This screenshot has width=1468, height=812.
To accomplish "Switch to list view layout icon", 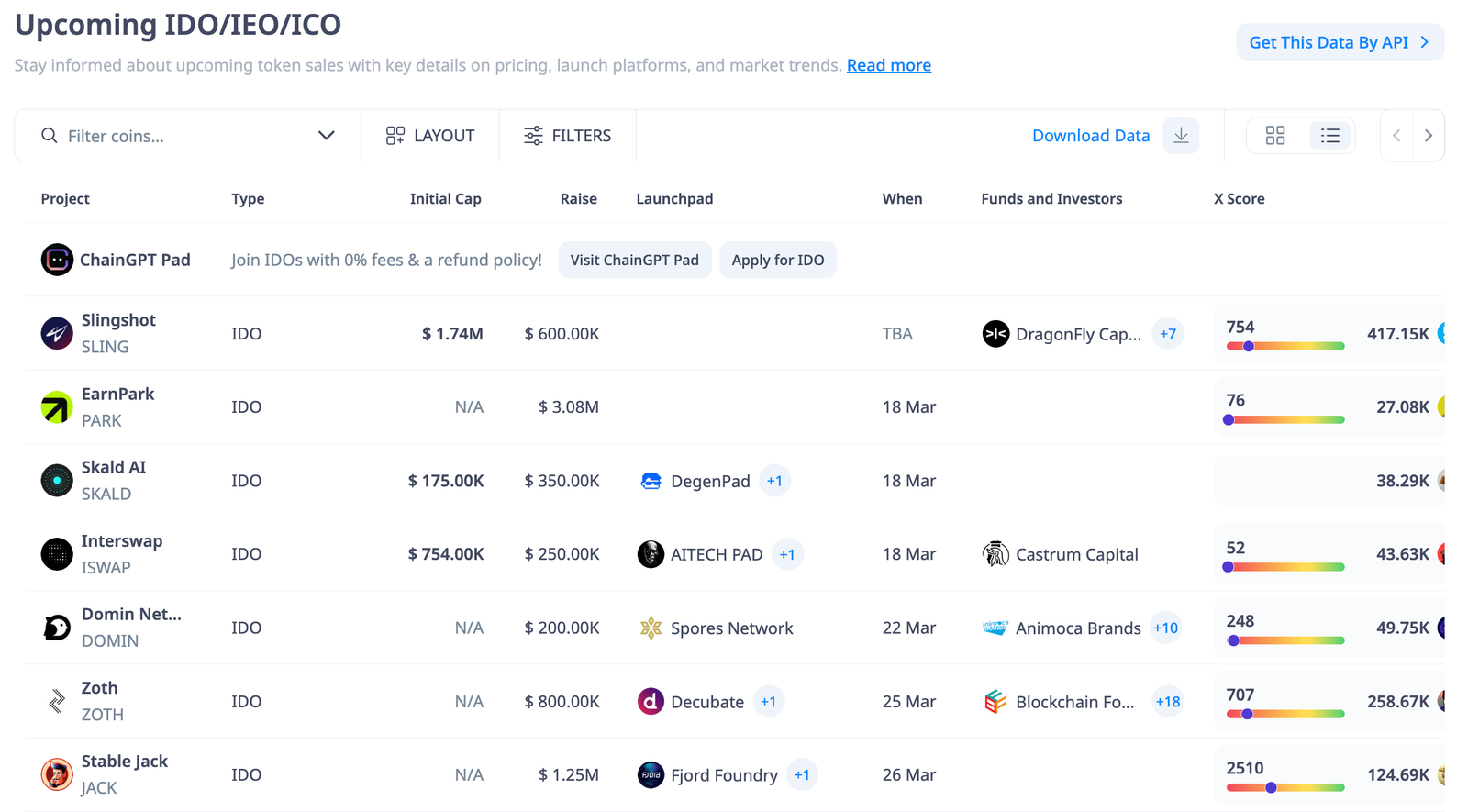I will point(1330,136).
